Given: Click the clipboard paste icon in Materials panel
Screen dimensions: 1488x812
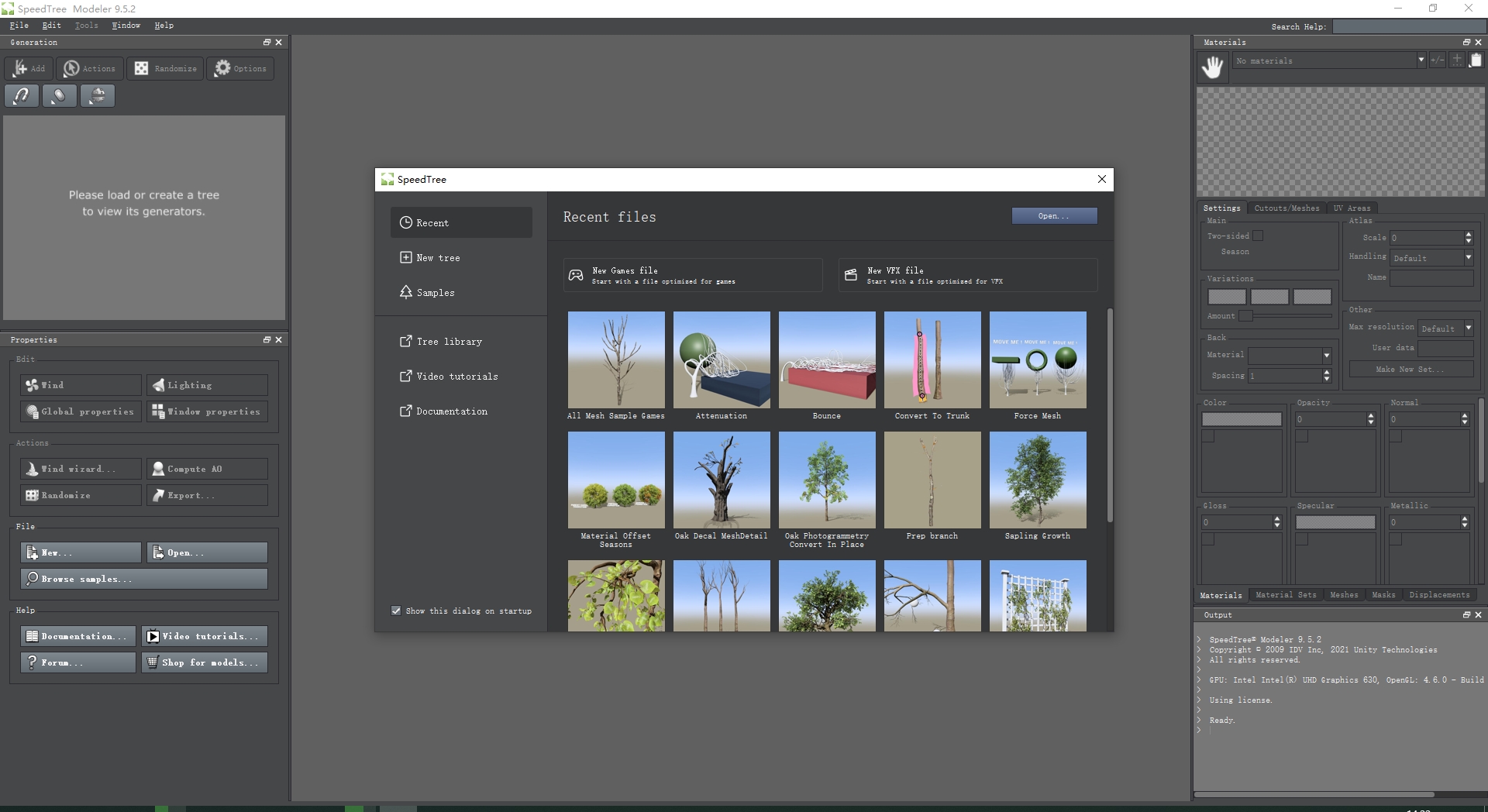Looking at the screenshot, I should tap(1476, 60).
